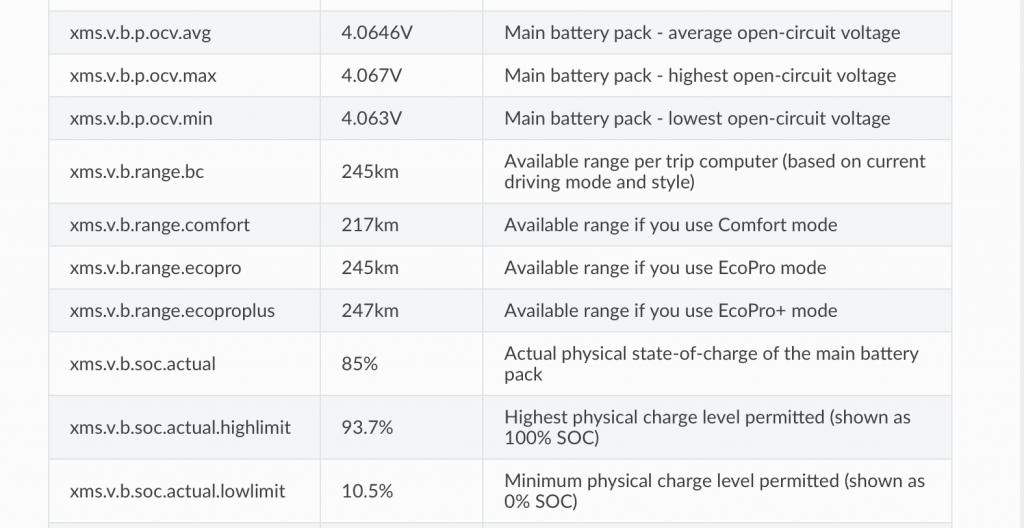This screenshot has width=1024, height=528.
Task: Select the xms.v.b.range.bc metric name
Action: click(137, 172)
